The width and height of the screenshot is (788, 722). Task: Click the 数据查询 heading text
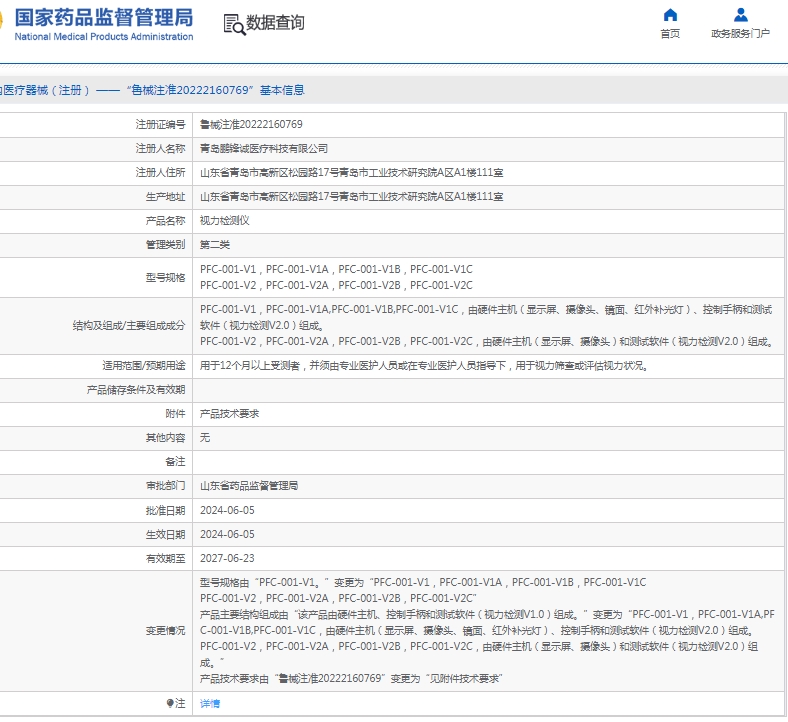[275, 23]
